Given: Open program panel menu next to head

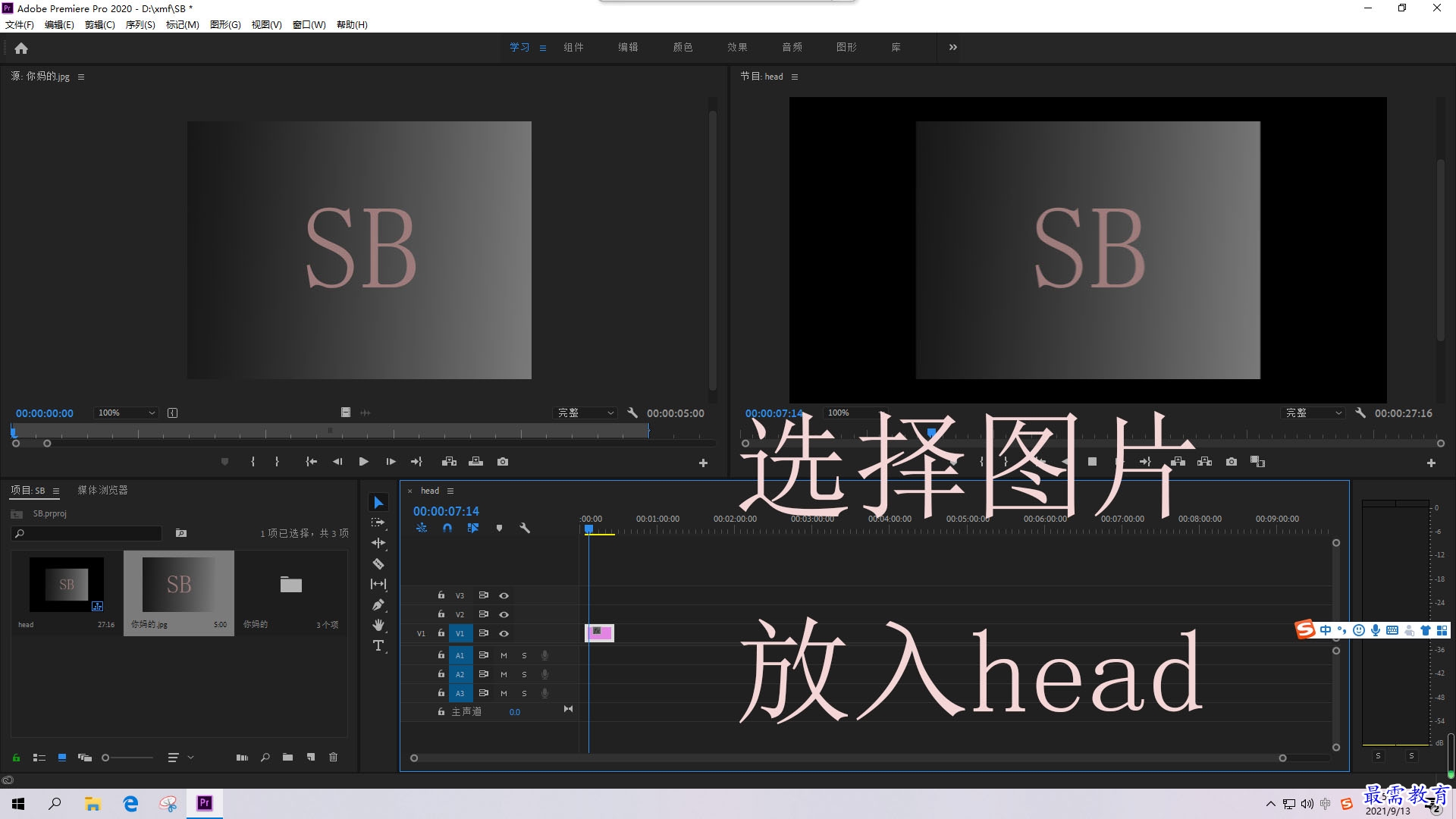Looking at the screenshot, I should [795, 77].
